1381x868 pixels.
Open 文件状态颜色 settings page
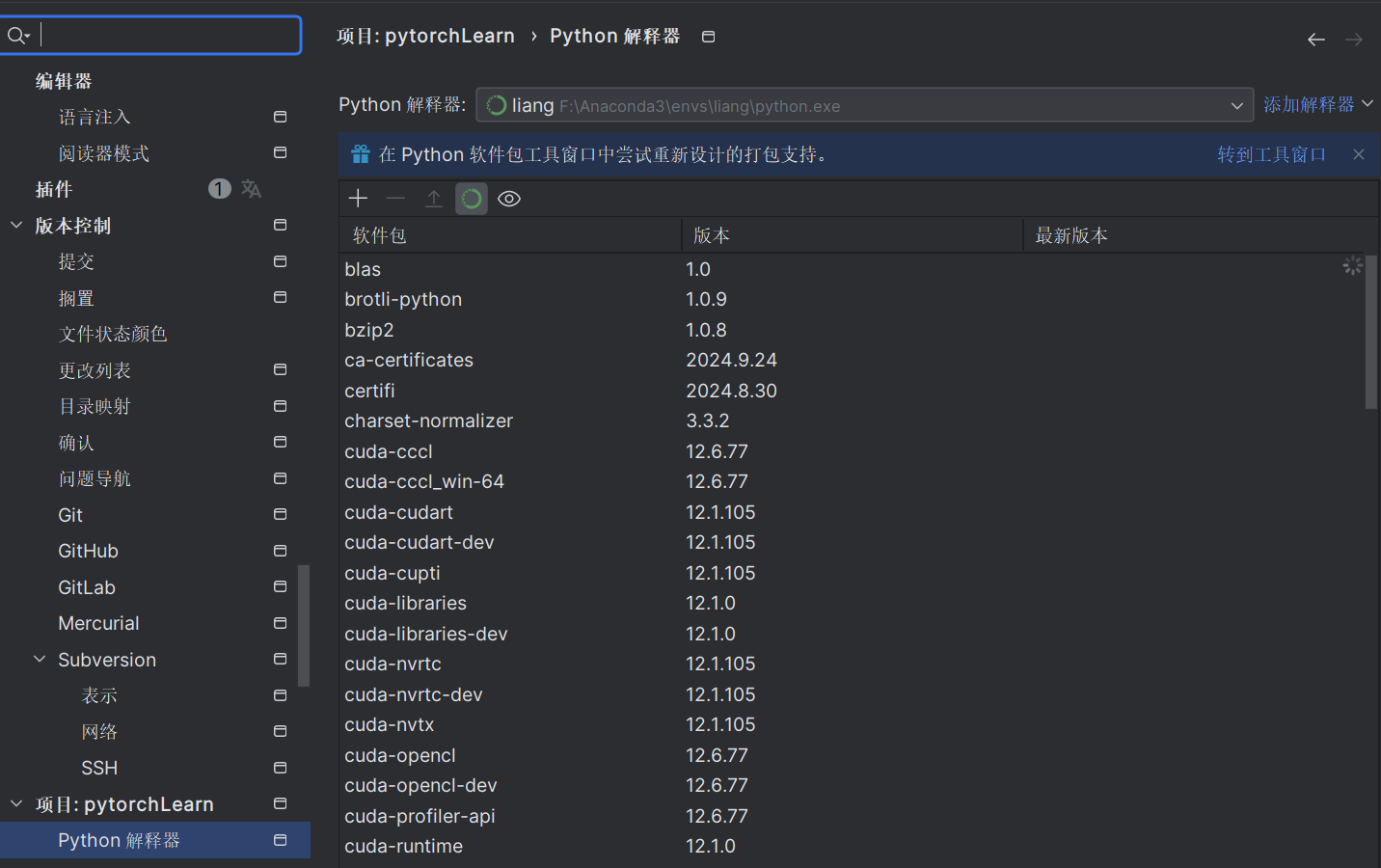point(113,334)
